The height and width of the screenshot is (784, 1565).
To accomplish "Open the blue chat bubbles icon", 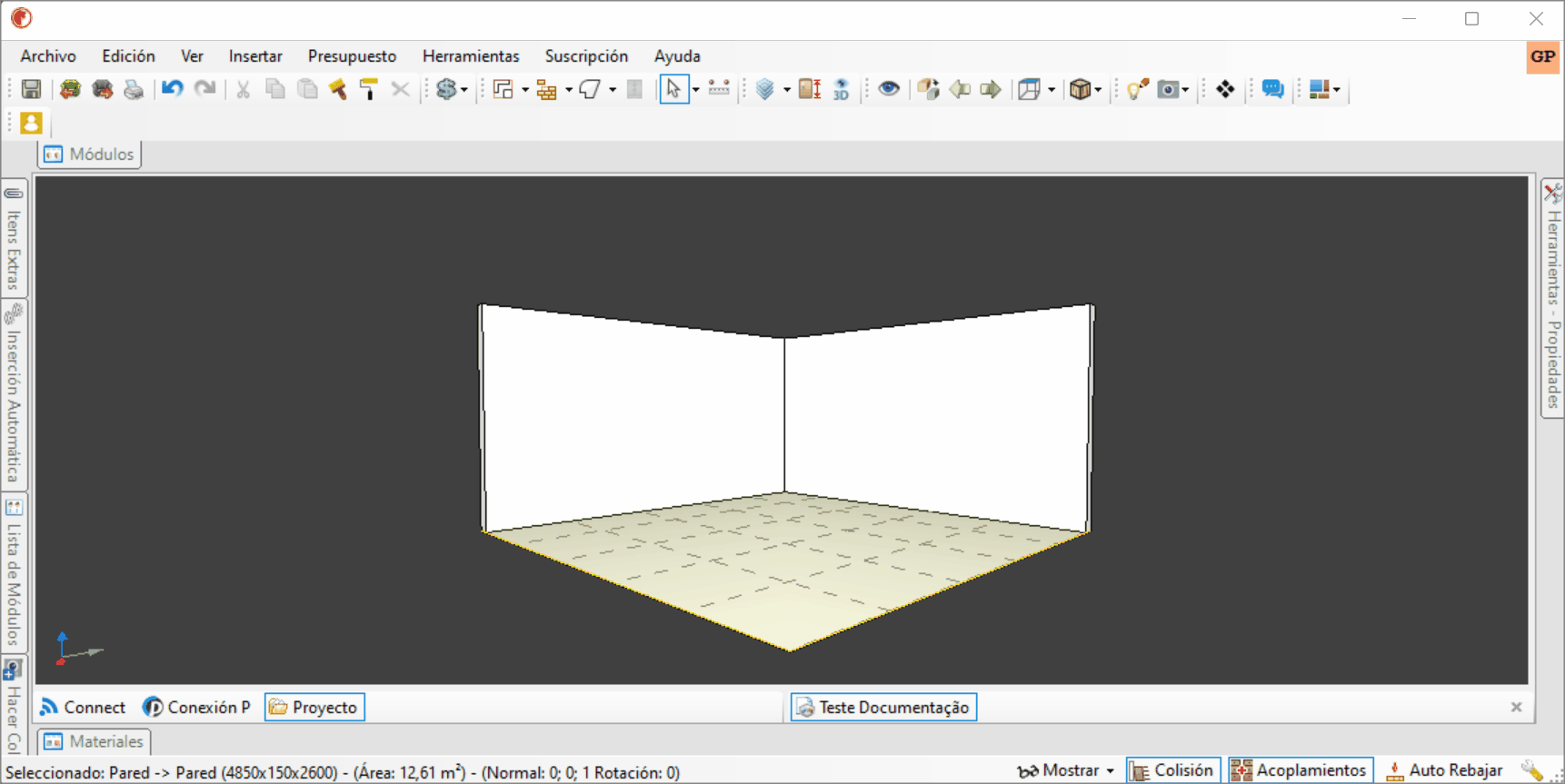I will (x=1272, y=89).
